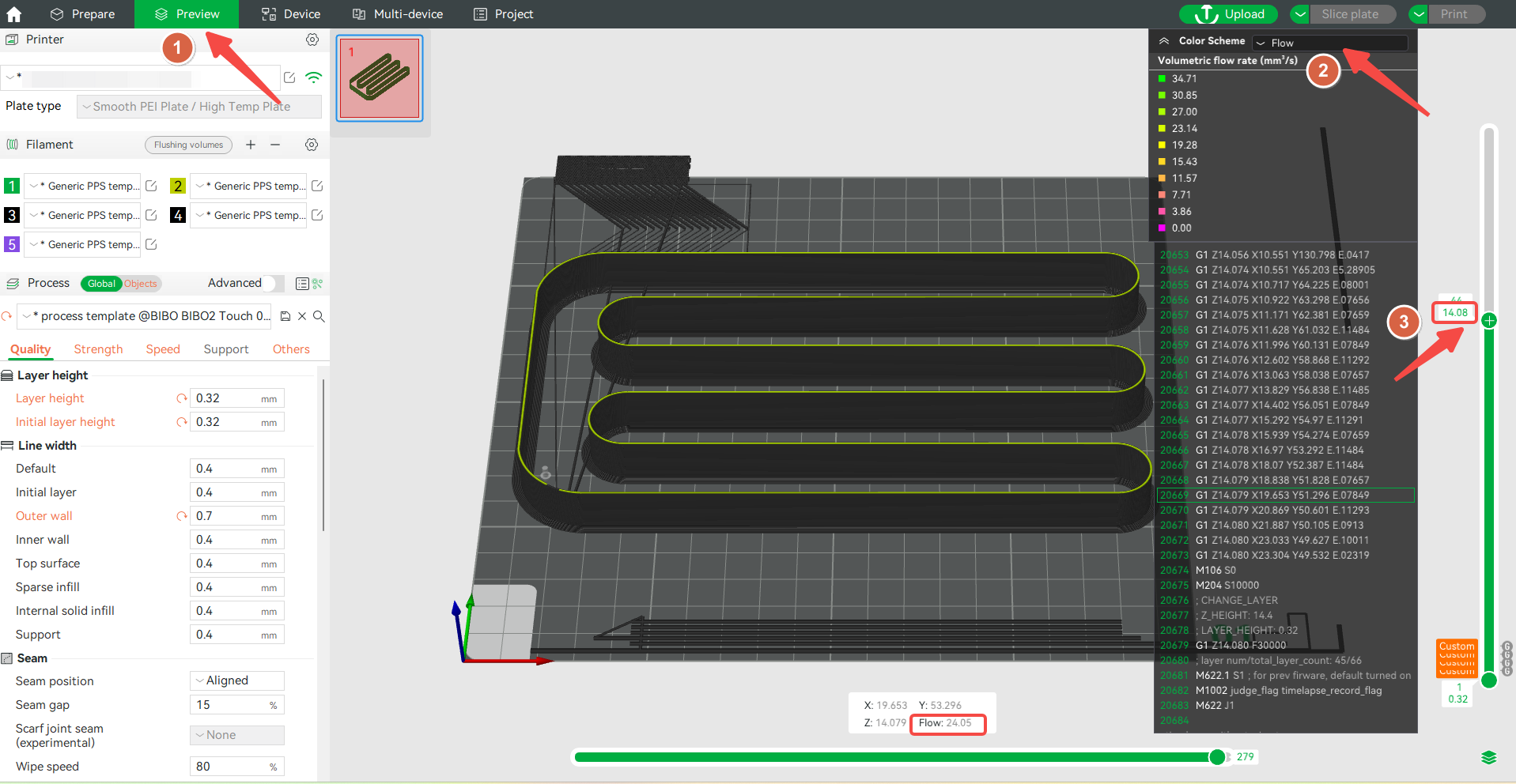Viewport: 1516px width, 784px height.
Task: Click the horizontal move slider handle
Action: tap(1218, 757)
